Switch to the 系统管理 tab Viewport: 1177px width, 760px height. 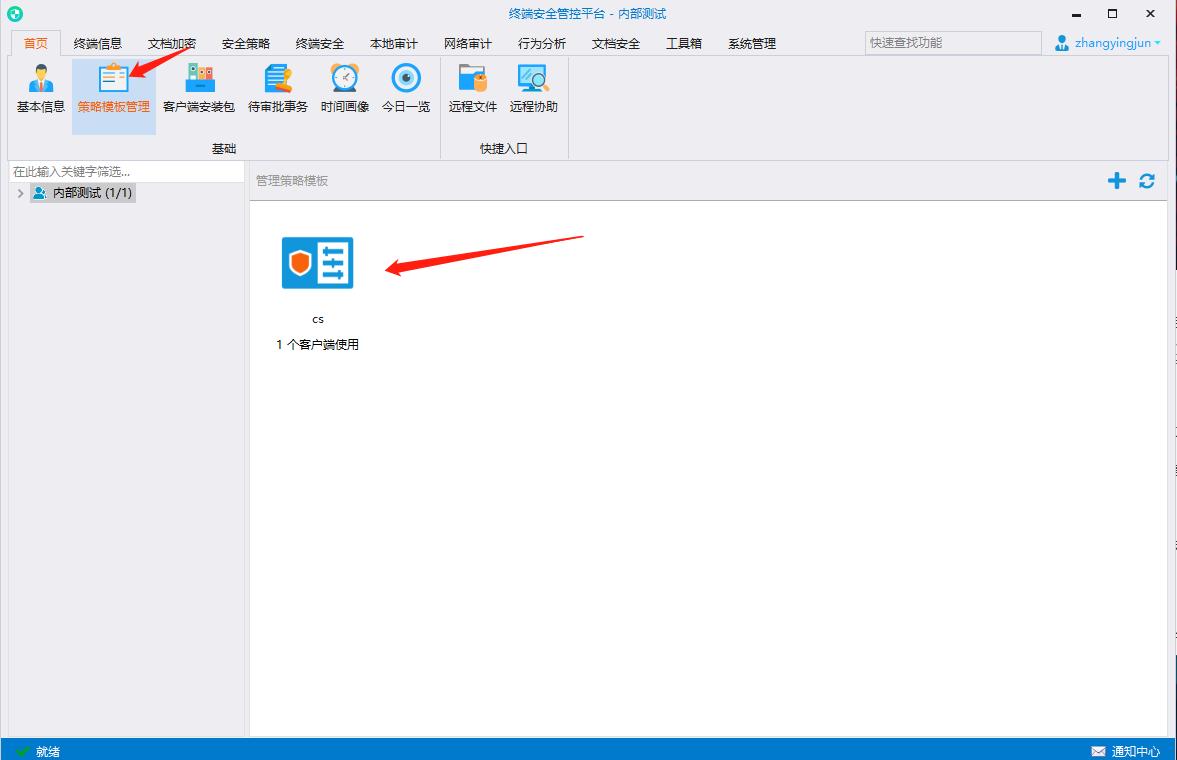pos(750,43)
